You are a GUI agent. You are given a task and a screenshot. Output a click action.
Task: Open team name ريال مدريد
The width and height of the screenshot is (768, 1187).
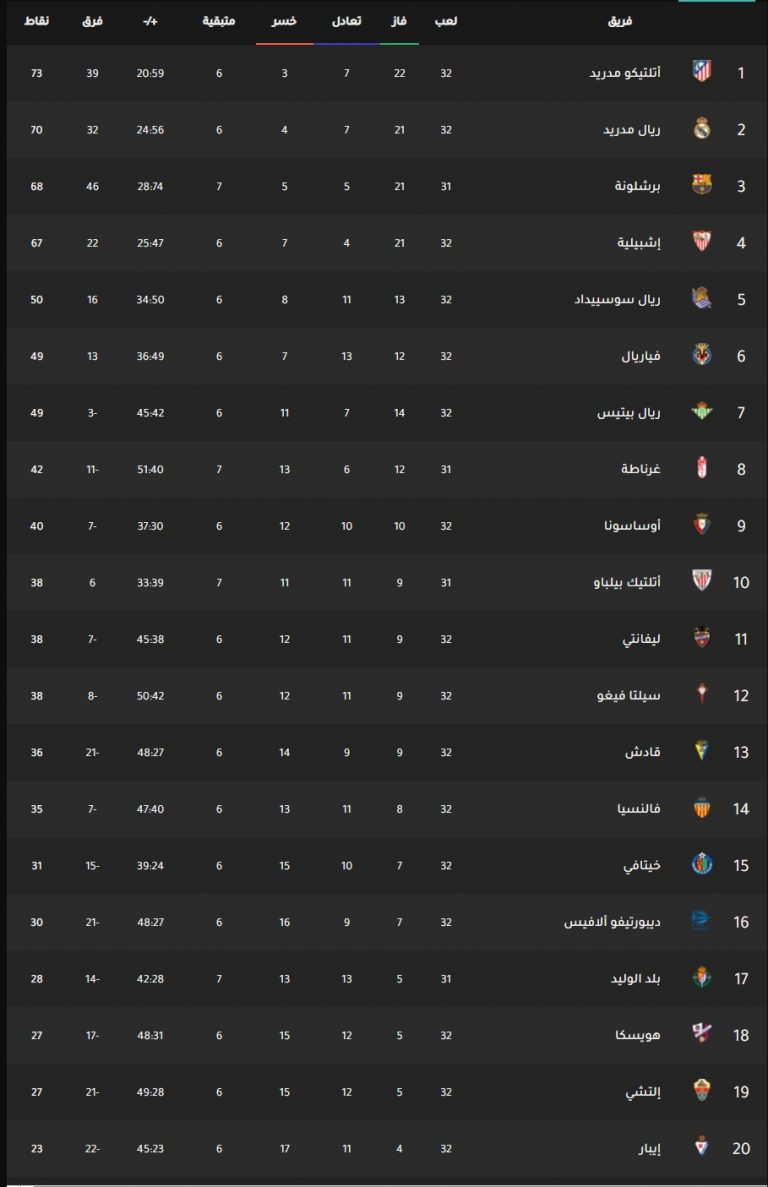tap(632, 129)
